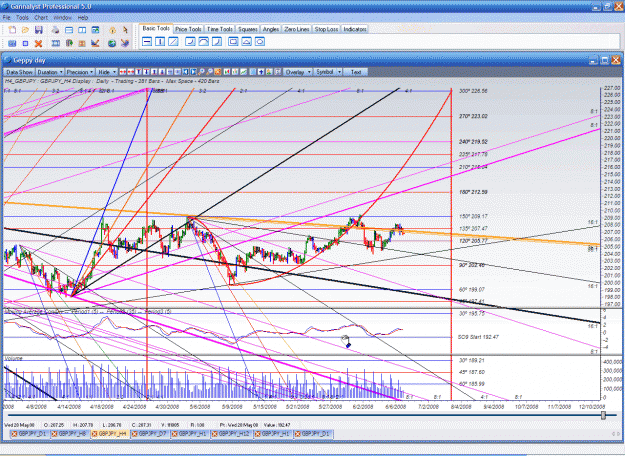Switch to the Angles tab
The height and width of the screenshot is (456, 625).
[271, 29]
